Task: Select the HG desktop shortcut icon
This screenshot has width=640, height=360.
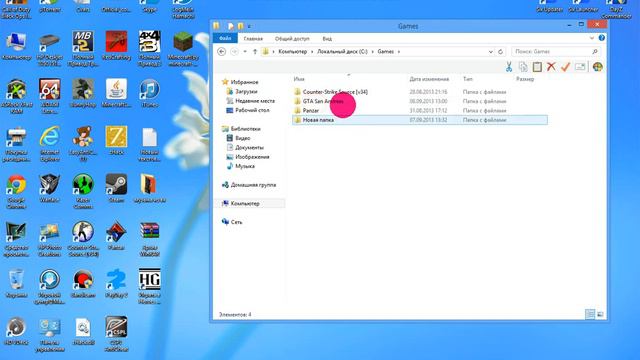Action: (149, 280)
